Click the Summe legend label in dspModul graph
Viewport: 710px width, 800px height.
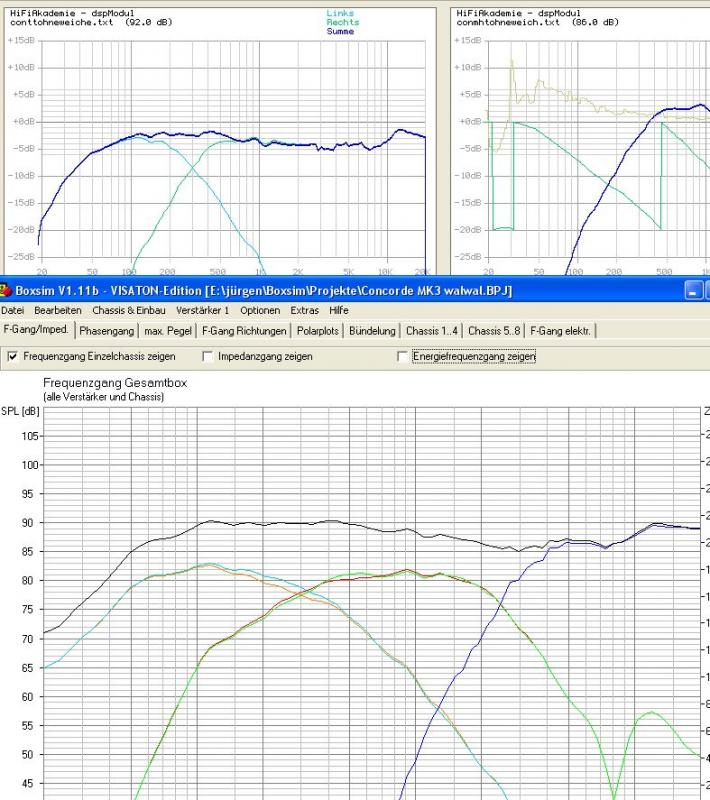[340, 32]
